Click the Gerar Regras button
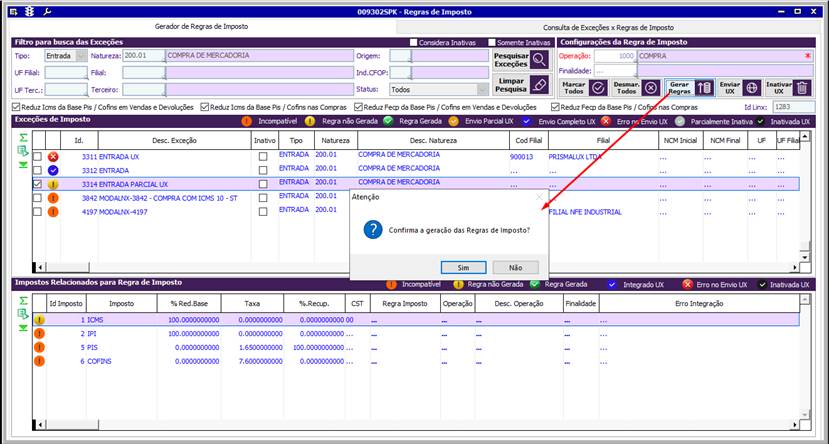Screen dimensions: 829x444 pos(690,88)
